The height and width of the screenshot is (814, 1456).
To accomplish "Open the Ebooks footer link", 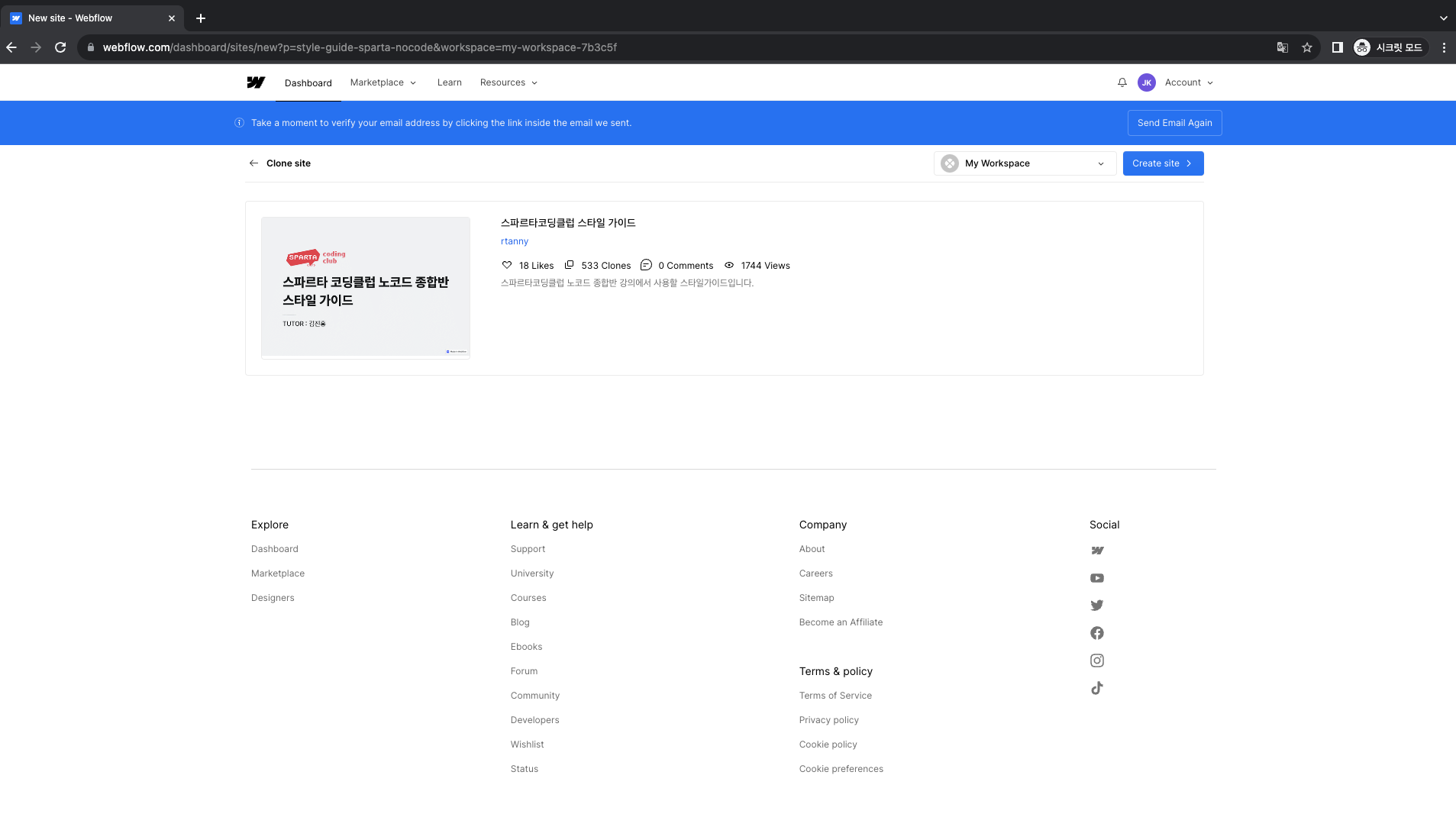I will pyautogui.click(x=526, y=647).
